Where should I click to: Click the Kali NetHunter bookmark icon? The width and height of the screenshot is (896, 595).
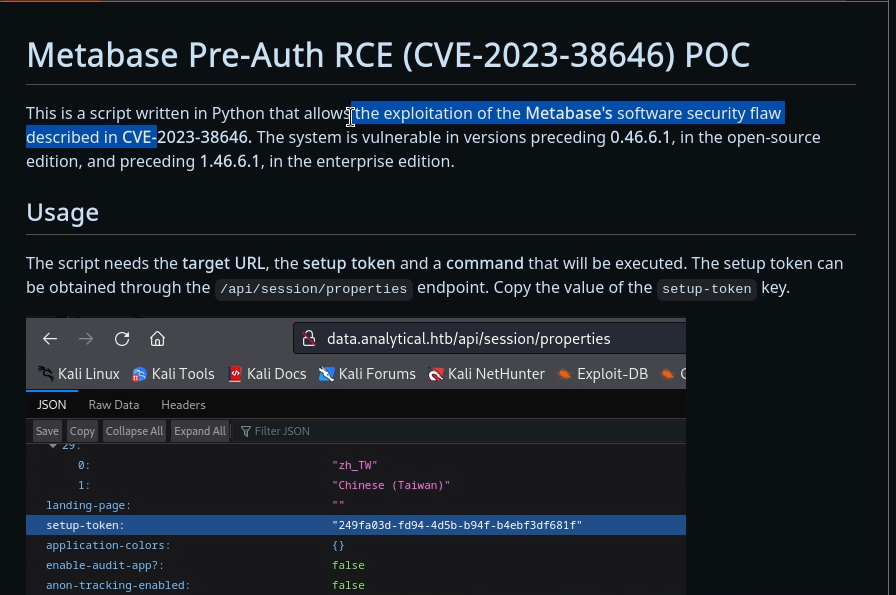click(435, 374)
